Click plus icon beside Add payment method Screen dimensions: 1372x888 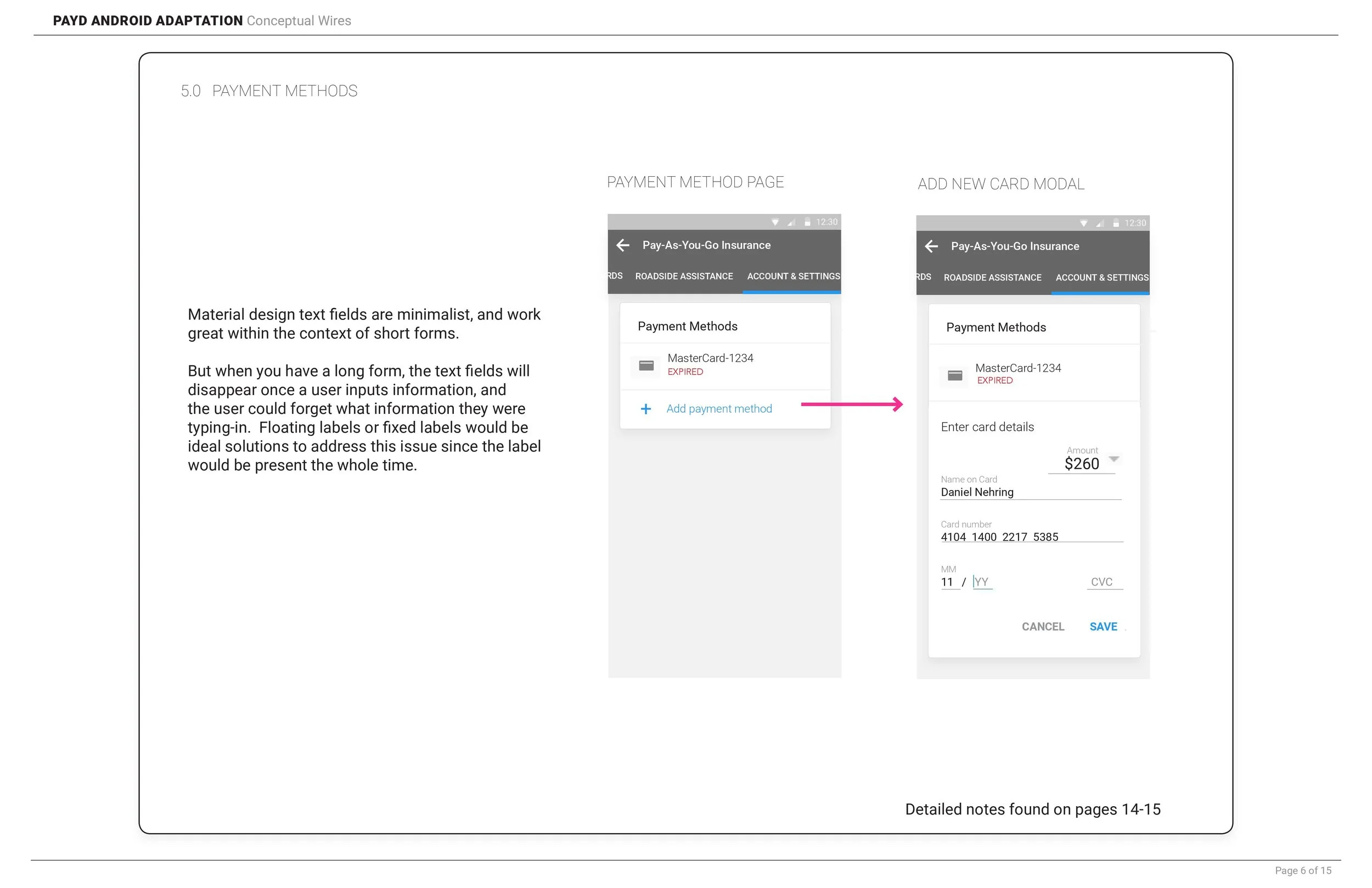(645, 409)
